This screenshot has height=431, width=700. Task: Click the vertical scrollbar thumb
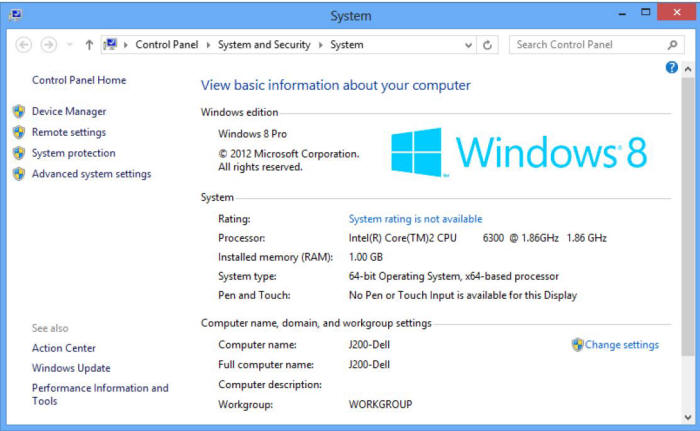688,216
